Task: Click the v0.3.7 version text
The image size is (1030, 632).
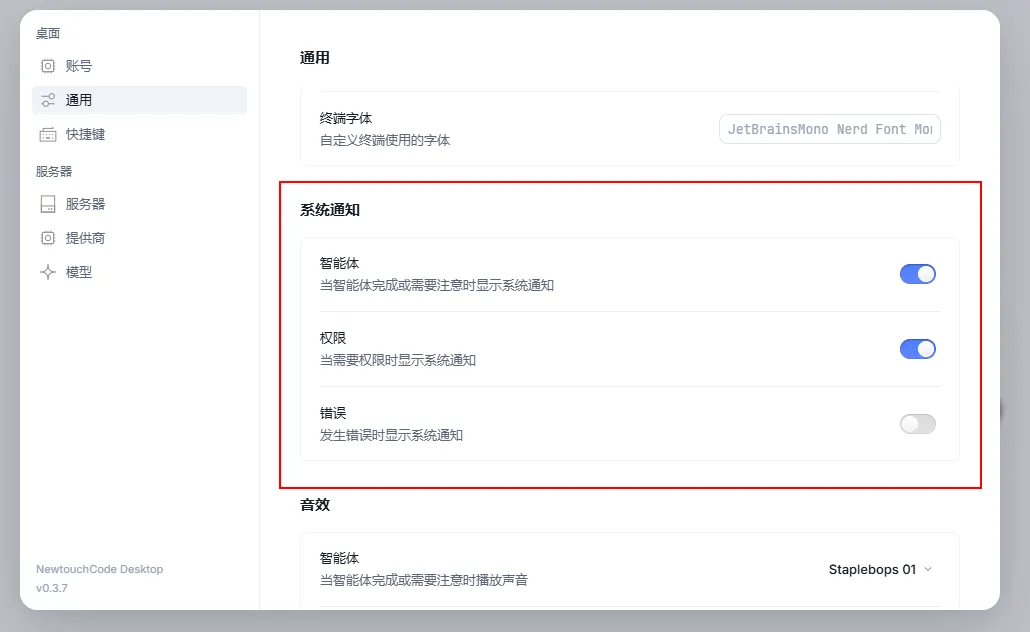Action: coord(51,588)
